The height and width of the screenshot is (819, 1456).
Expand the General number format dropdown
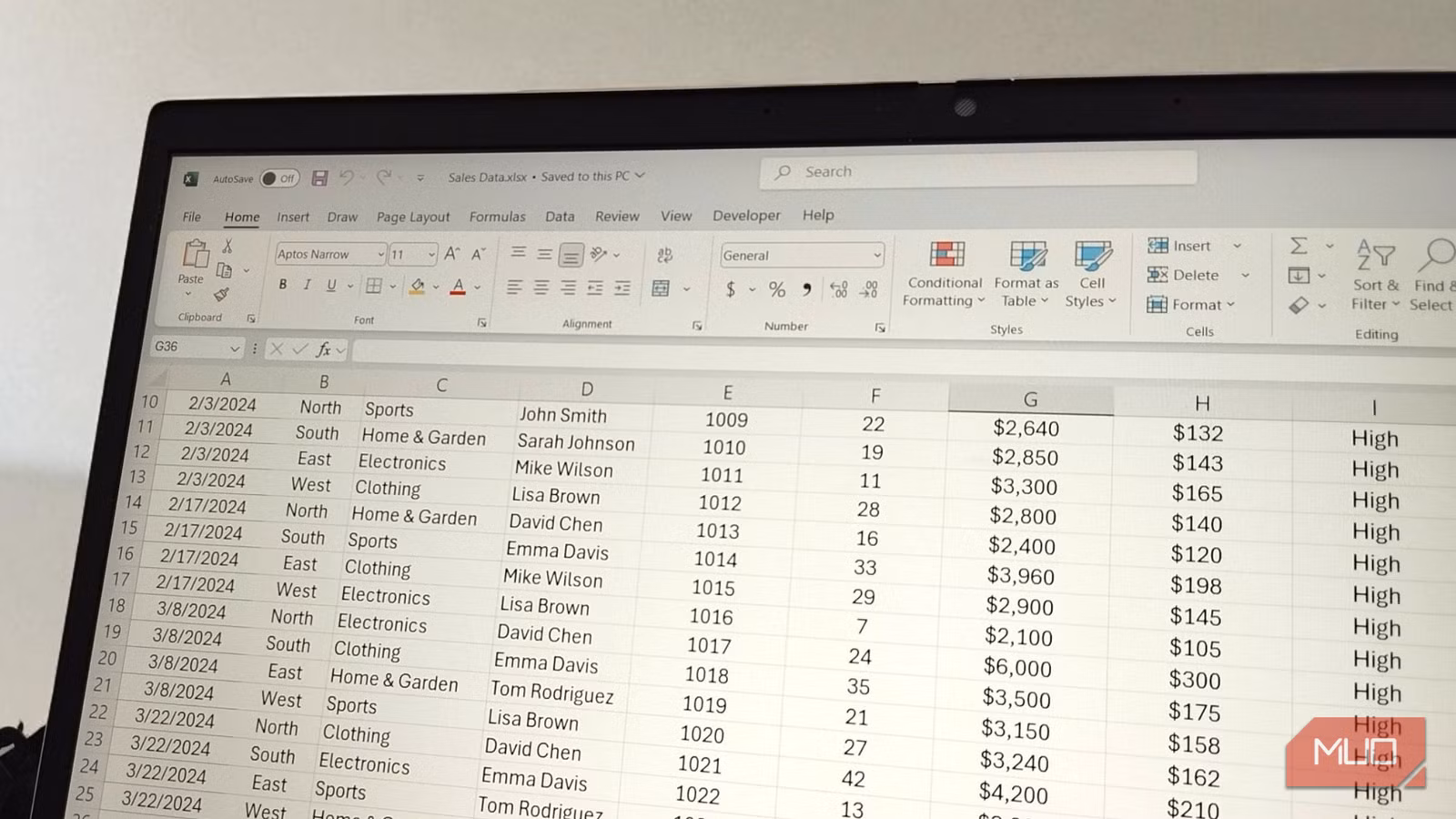click(x=876, y=256)
